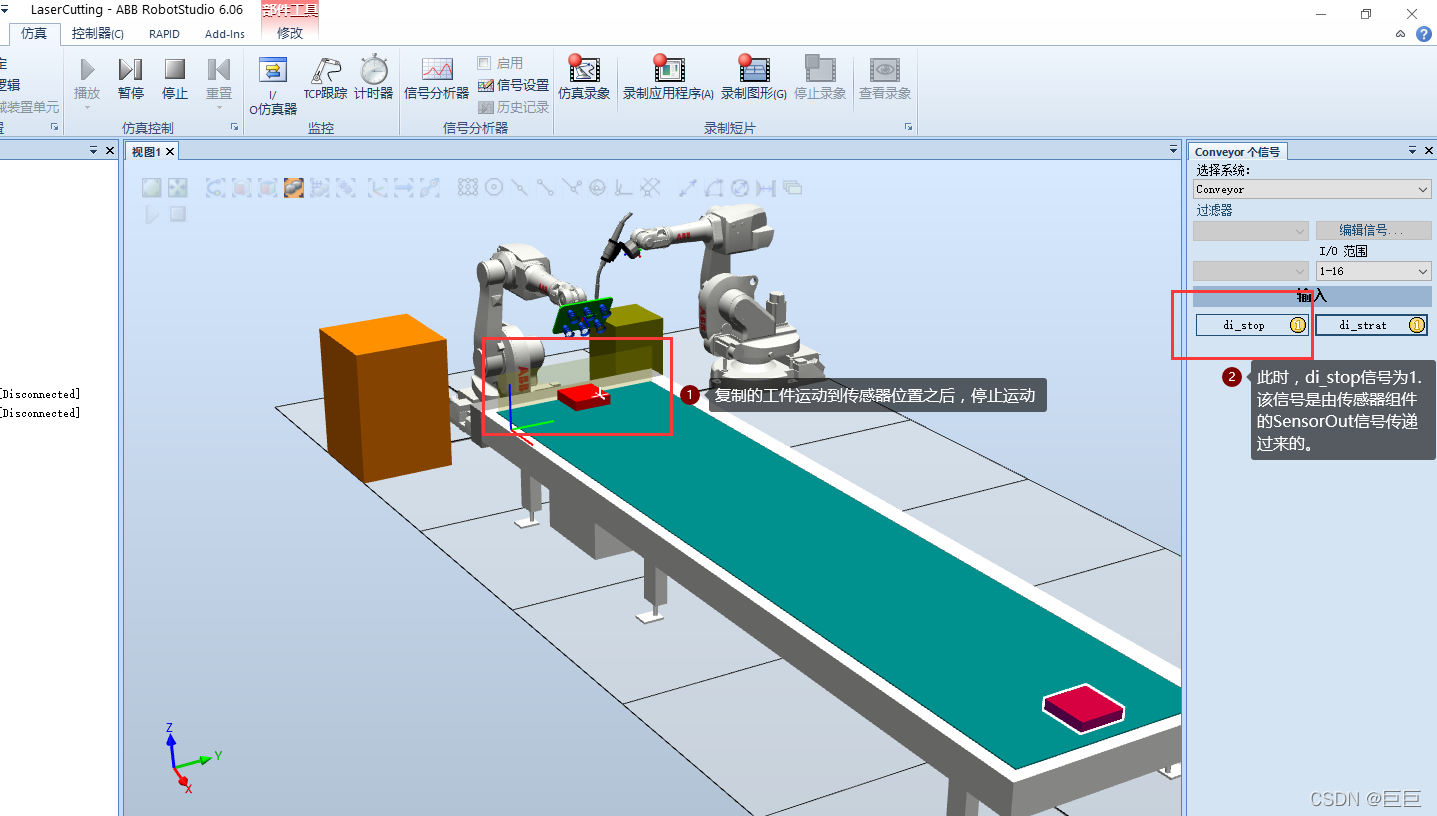
Task: Expand 录制短片 group dialog launcher
Action: 909,127
